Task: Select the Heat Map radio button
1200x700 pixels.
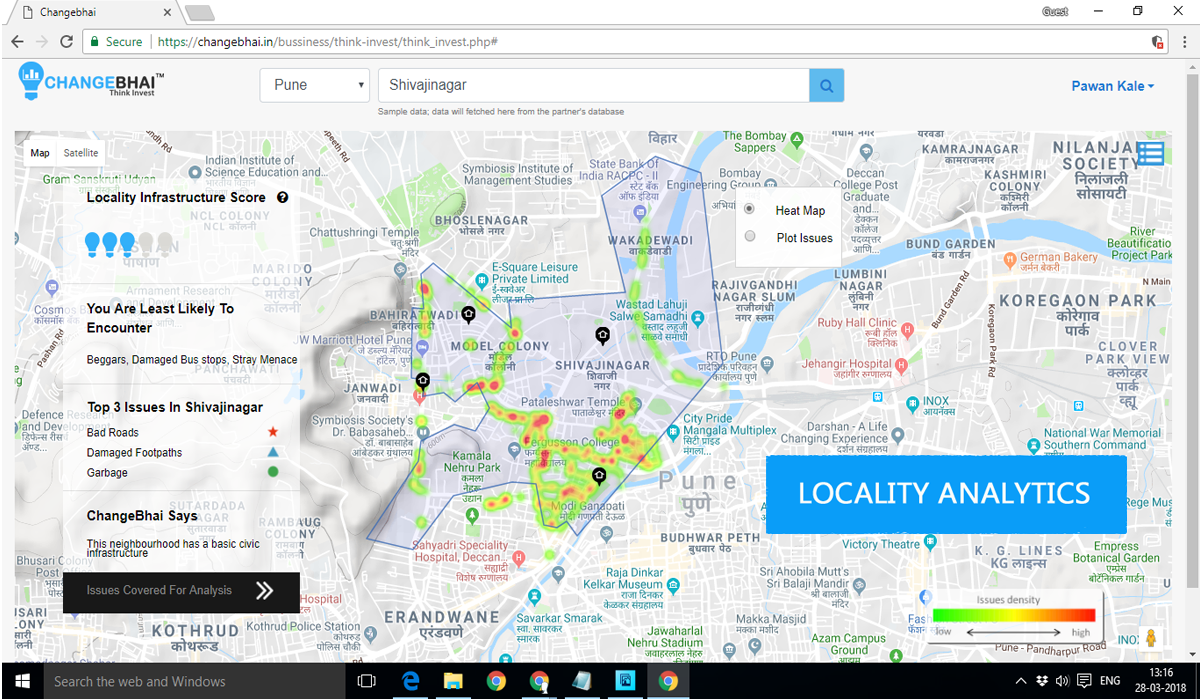Action: click(750, 210)
